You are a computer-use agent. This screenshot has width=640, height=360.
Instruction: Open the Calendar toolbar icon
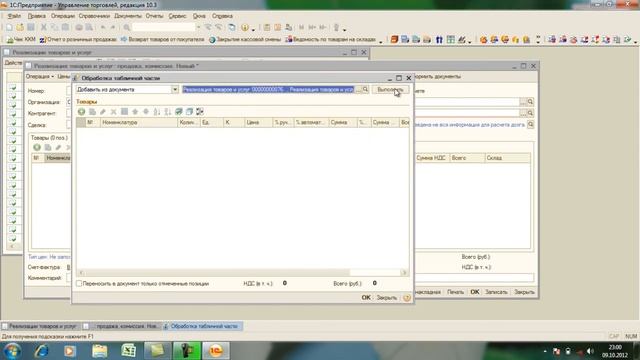pyautogui.click(x=278, y=27)
